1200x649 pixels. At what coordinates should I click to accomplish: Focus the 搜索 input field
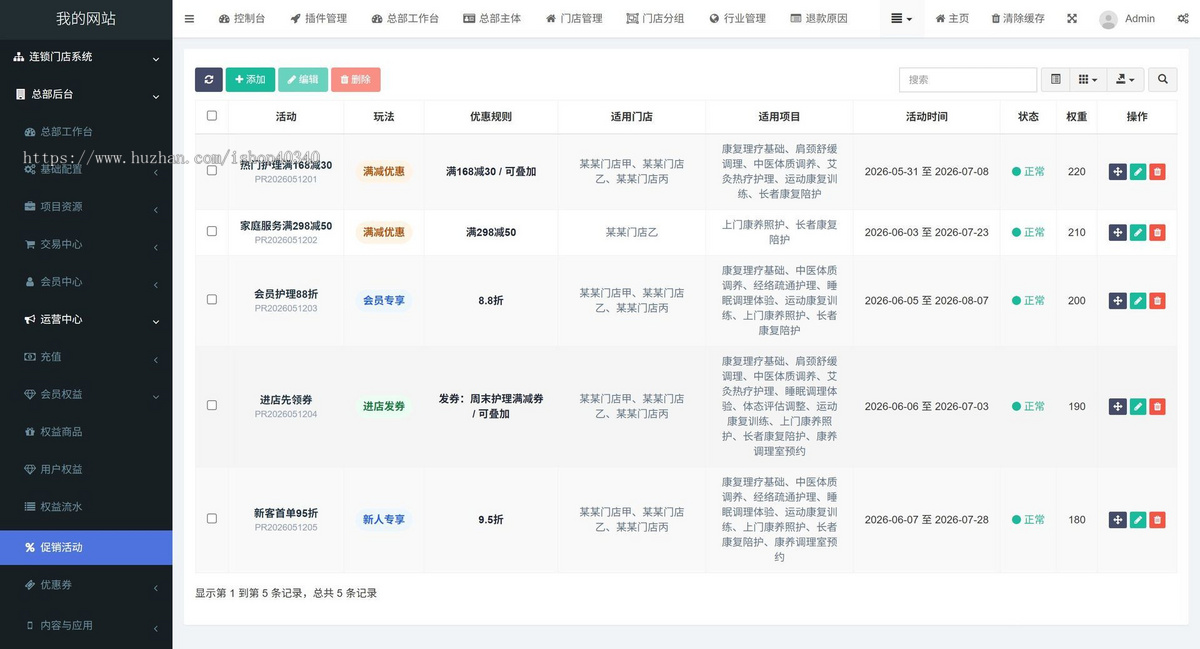(x=968, y=80)
